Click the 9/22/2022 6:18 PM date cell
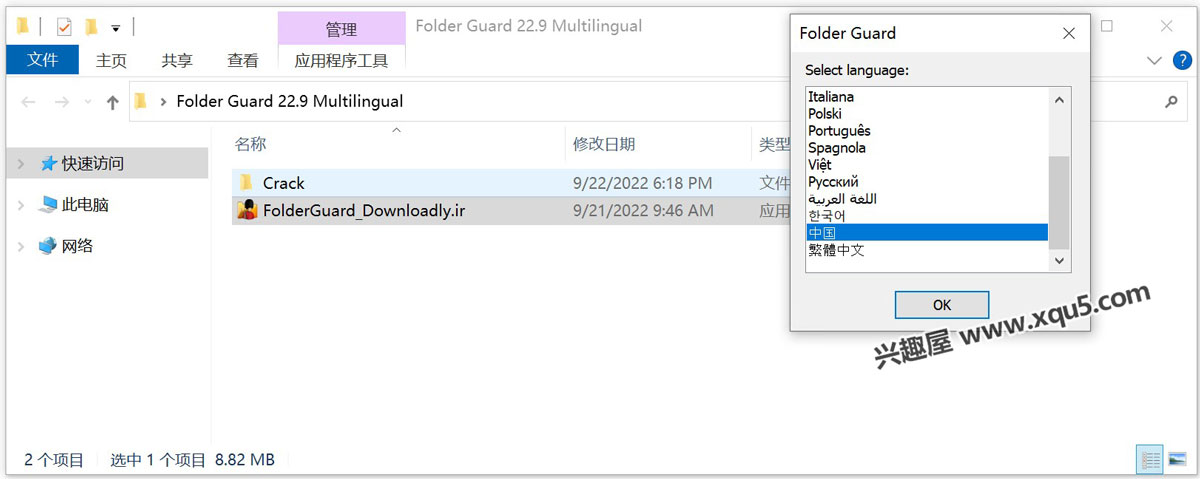This screenshot has height=479, width=1200. [642, 183]
